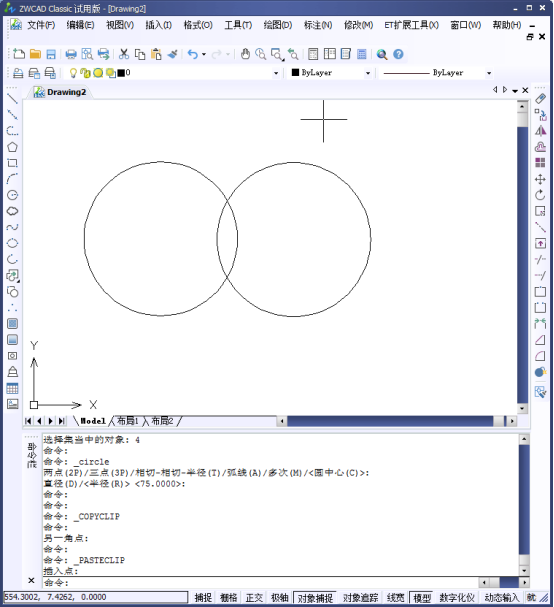Open the Table tool
554x607 pixels.
click(x=12, y=388)
